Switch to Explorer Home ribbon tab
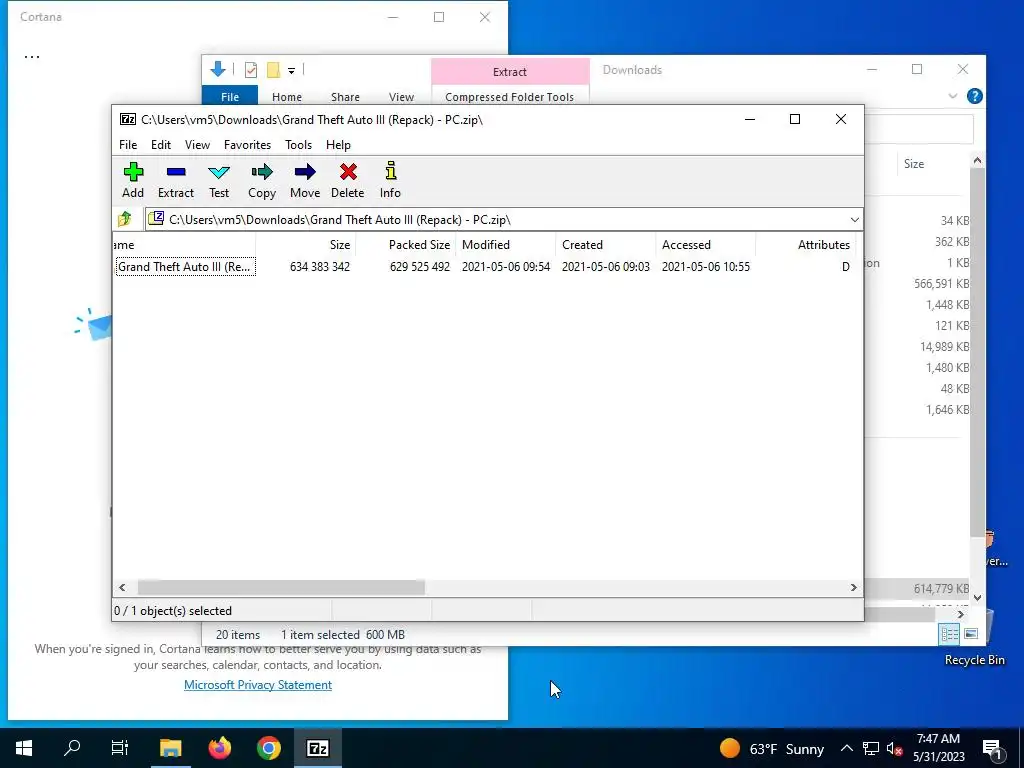Screen dimensions: 1024x768 (x=287, y=97)
